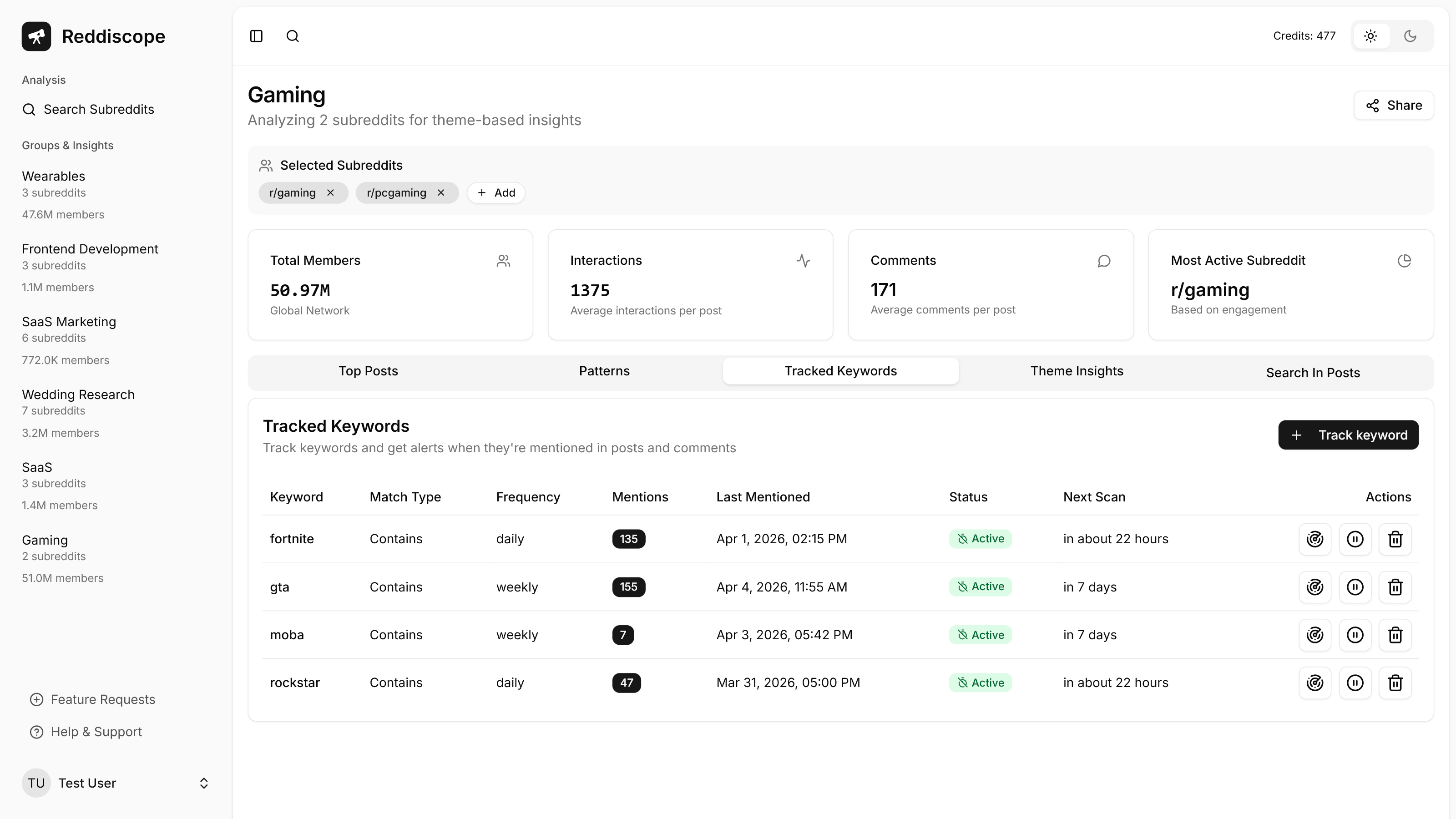The image size is (1456, 819).
Task: Open Help & Support via its question icon
Action: pos(37,731)
